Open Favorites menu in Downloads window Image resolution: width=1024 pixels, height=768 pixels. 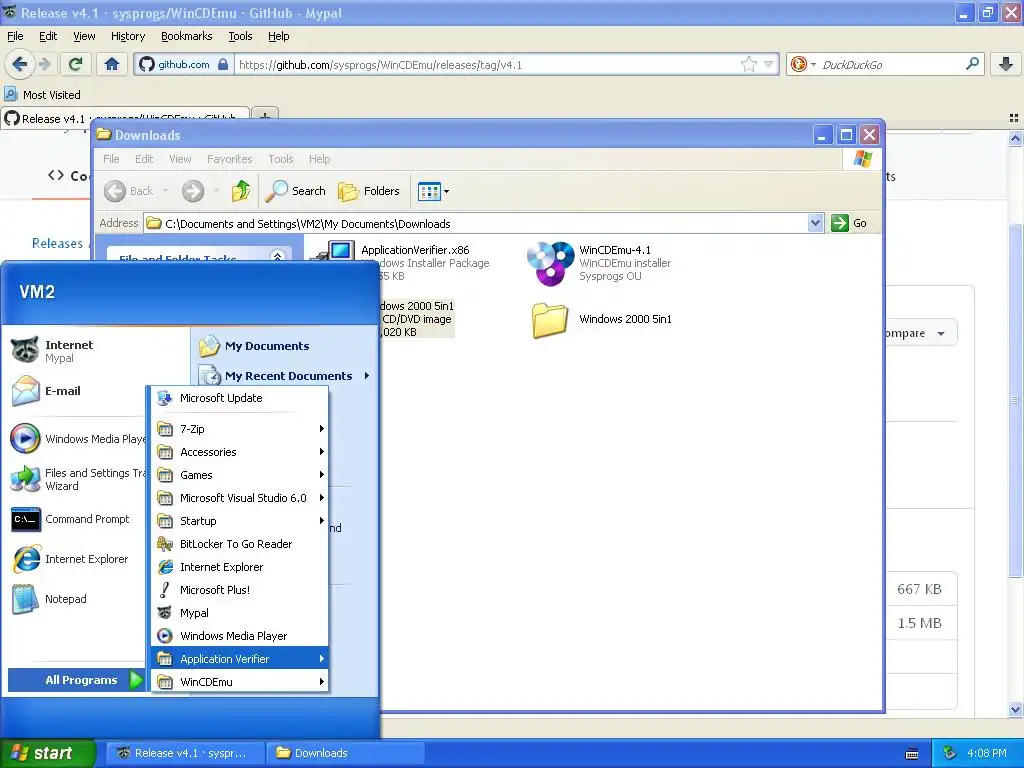[229, 159]
